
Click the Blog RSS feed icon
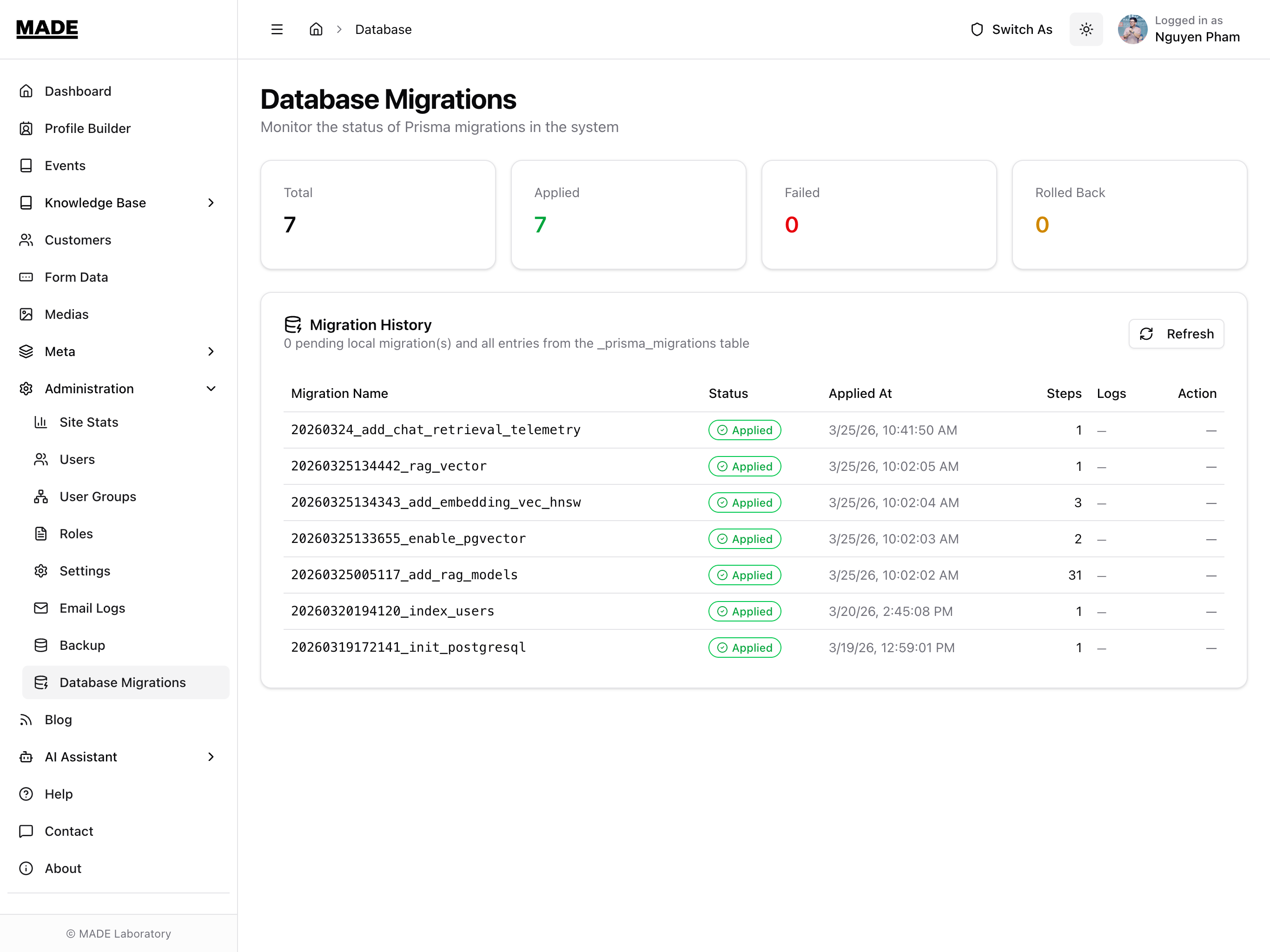pos(26,720)
